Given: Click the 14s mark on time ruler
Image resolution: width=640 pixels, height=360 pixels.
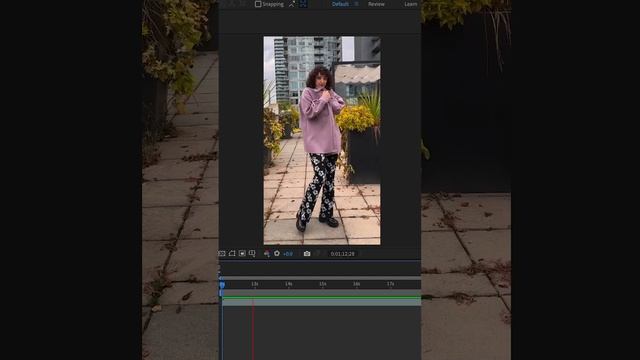Looking at the screenshot, I should [x=289, y=284].
